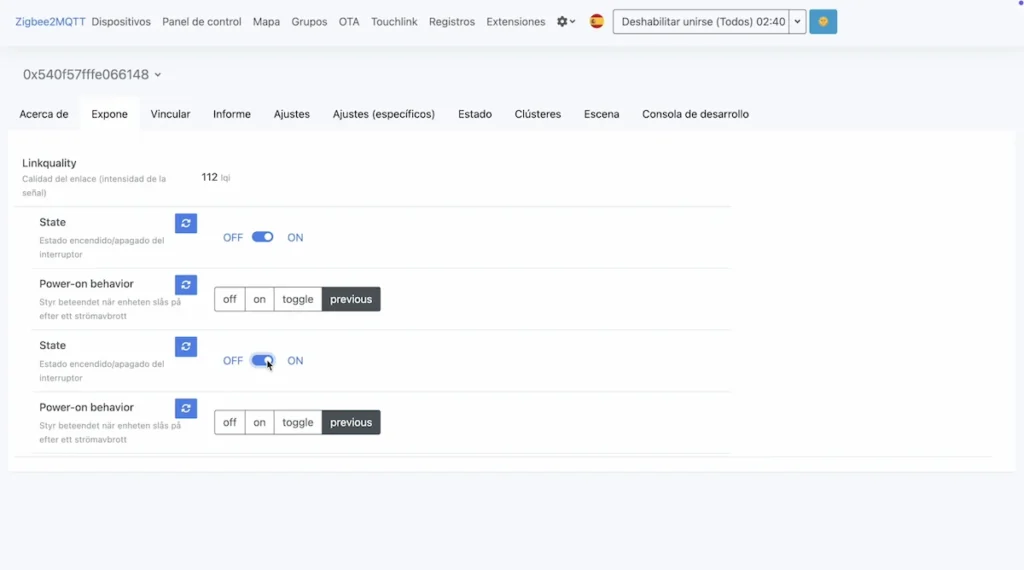
Task: Toggle the second State switch
Action: click(x=262, y=361)
